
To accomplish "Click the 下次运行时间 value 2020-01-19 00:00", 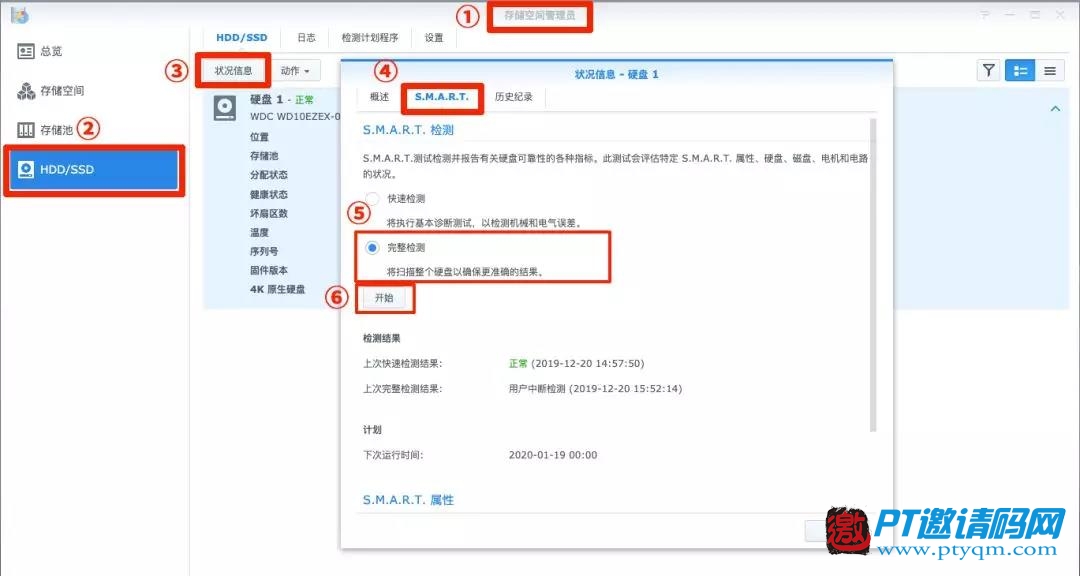I will pos(553,455).
